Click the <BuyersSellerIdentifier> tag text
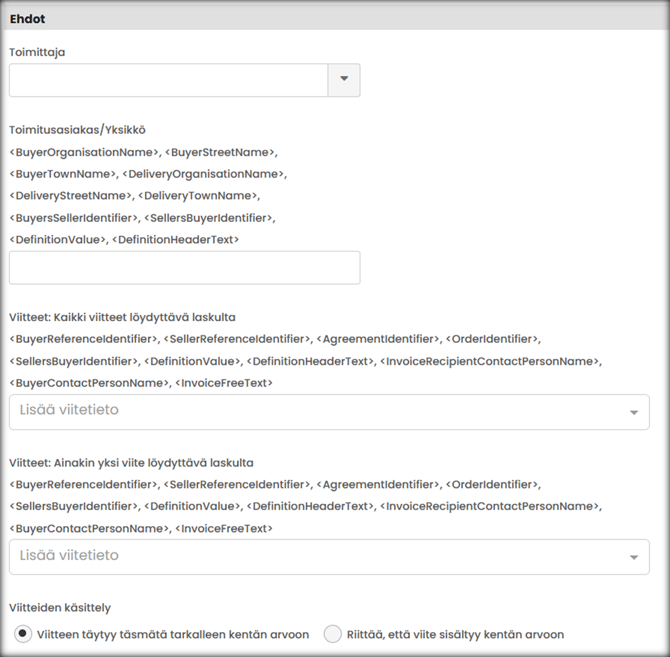 [x=73, y=218]
